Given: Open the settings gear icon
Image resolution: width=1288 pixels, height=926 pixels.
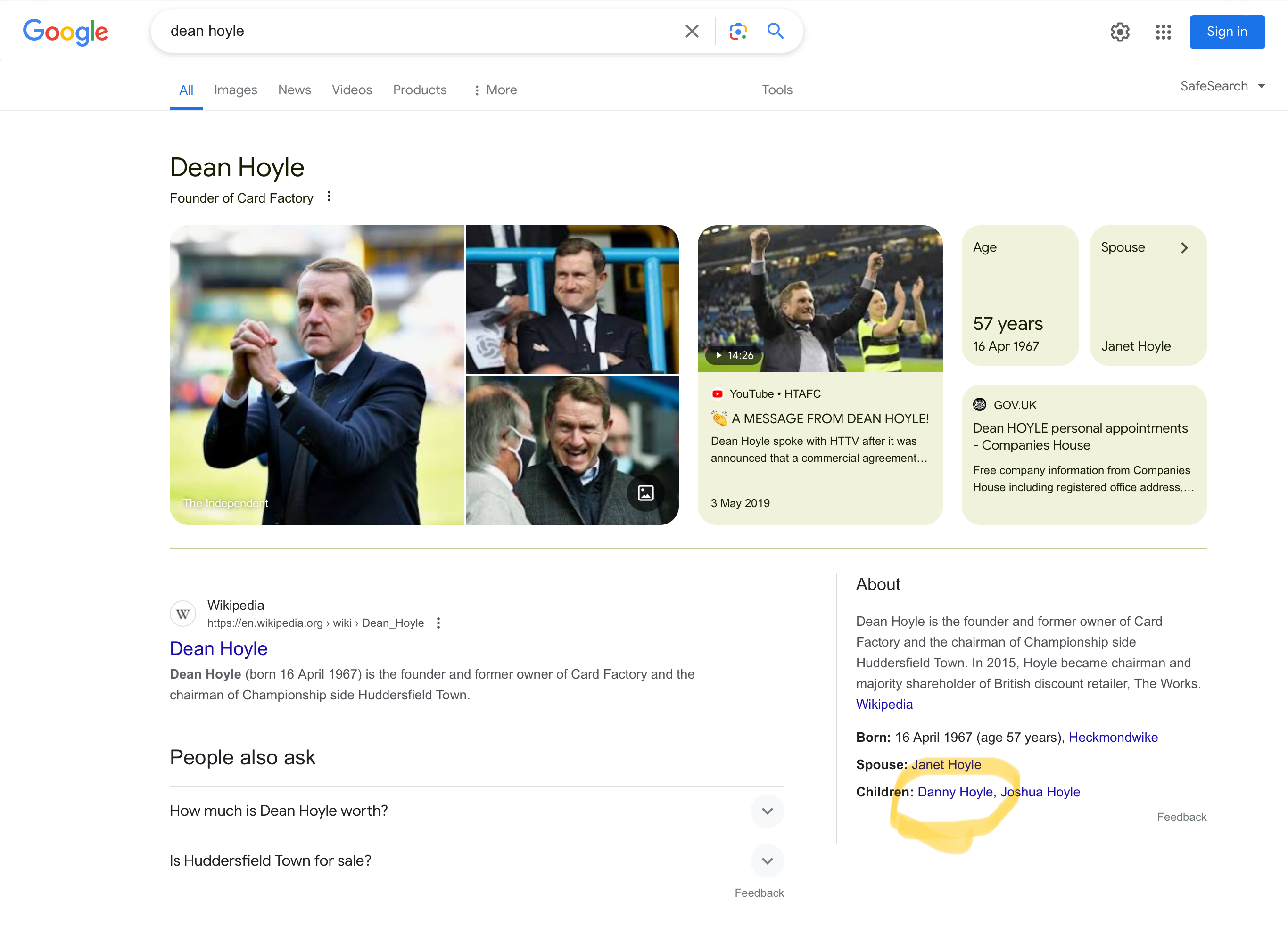Looking at the screenshot, I should click(1119, 32).
